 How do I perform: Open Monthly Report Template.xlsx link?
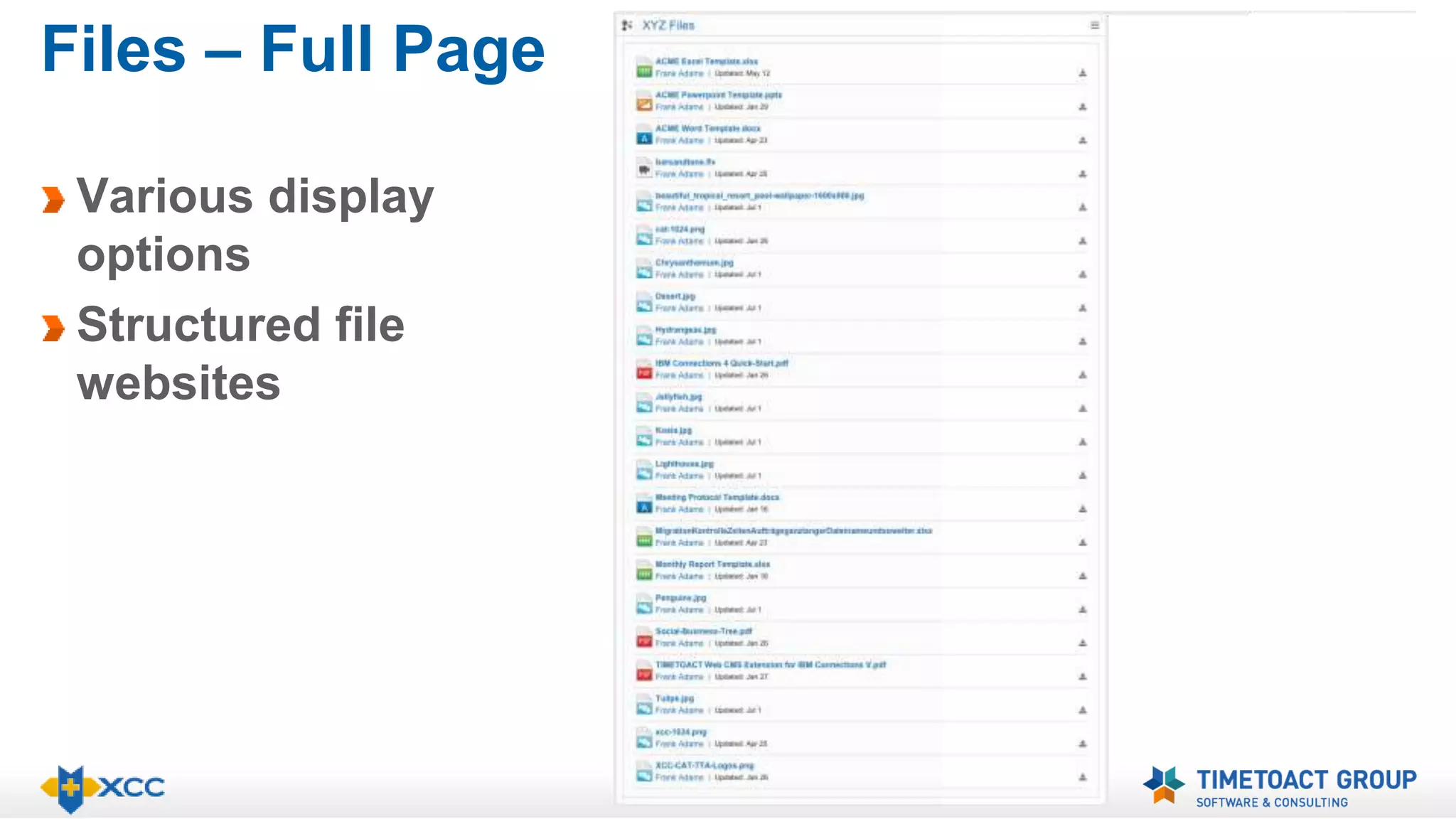coord(712,564)
